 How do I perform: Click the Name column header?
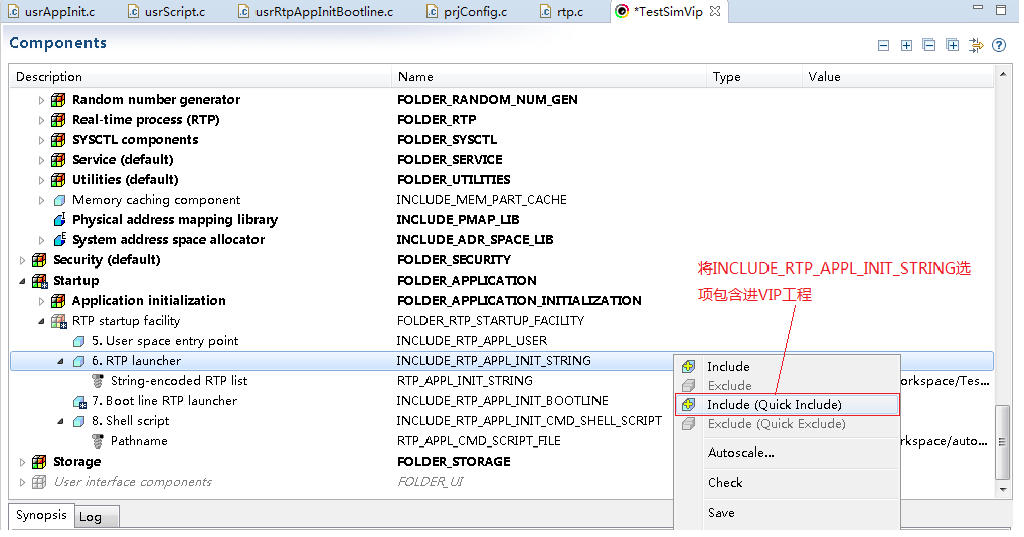coord(416,77)
